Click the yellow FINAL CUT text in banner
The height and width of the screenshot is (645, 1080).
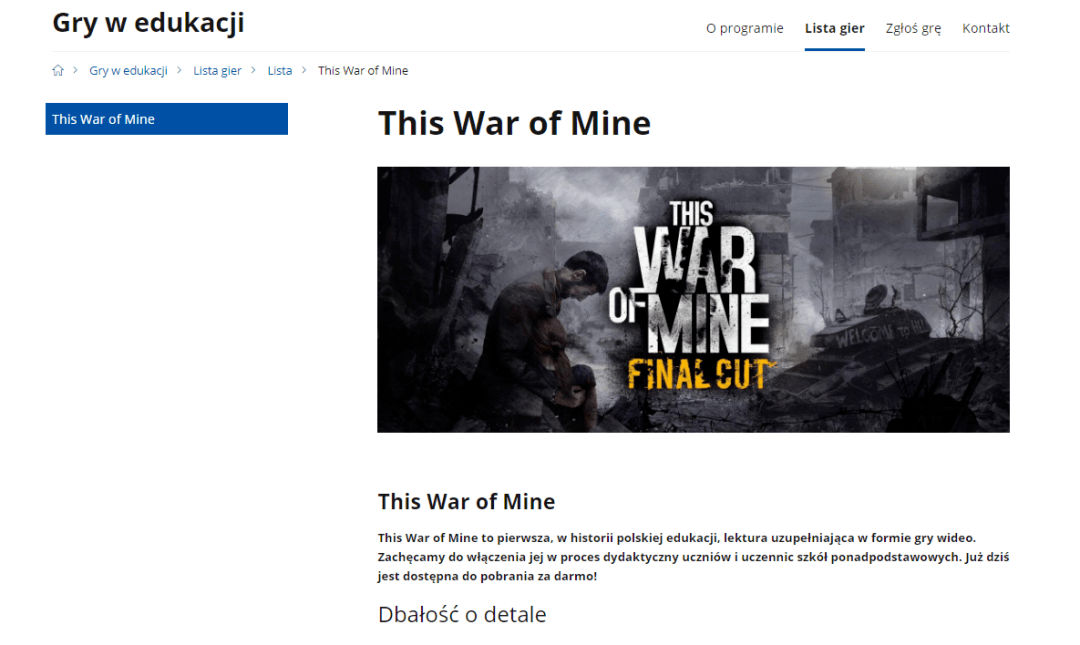[699, 375]
